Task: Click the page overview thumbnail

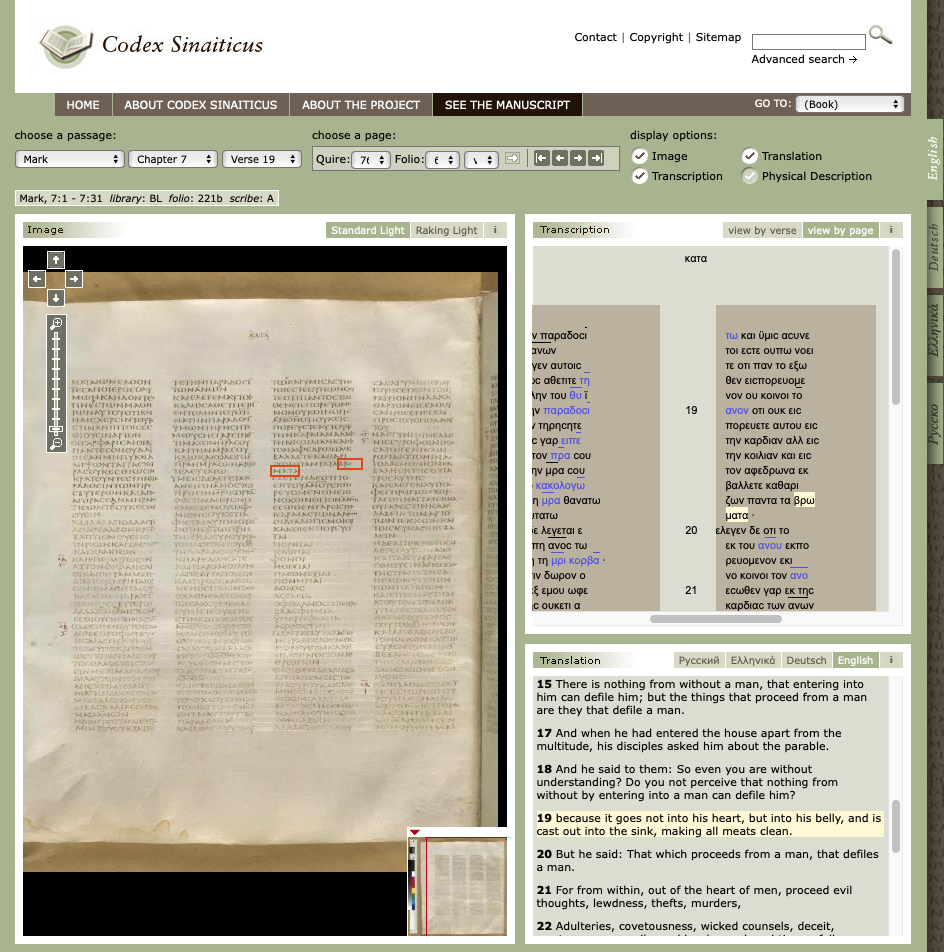Action: [x=466, y=886]
